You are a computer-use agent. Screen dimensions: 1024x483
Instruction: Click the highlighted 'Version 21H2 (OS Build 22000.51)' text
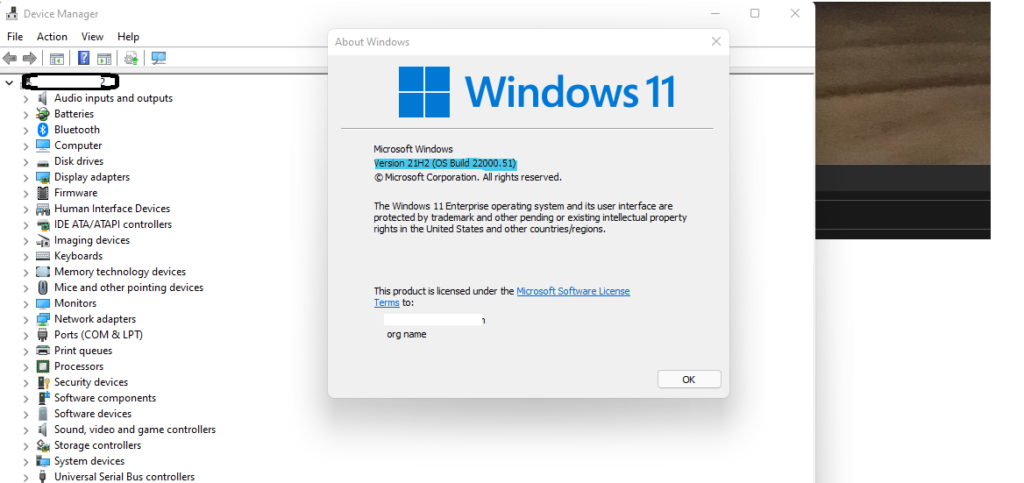[x=445, y=163]
